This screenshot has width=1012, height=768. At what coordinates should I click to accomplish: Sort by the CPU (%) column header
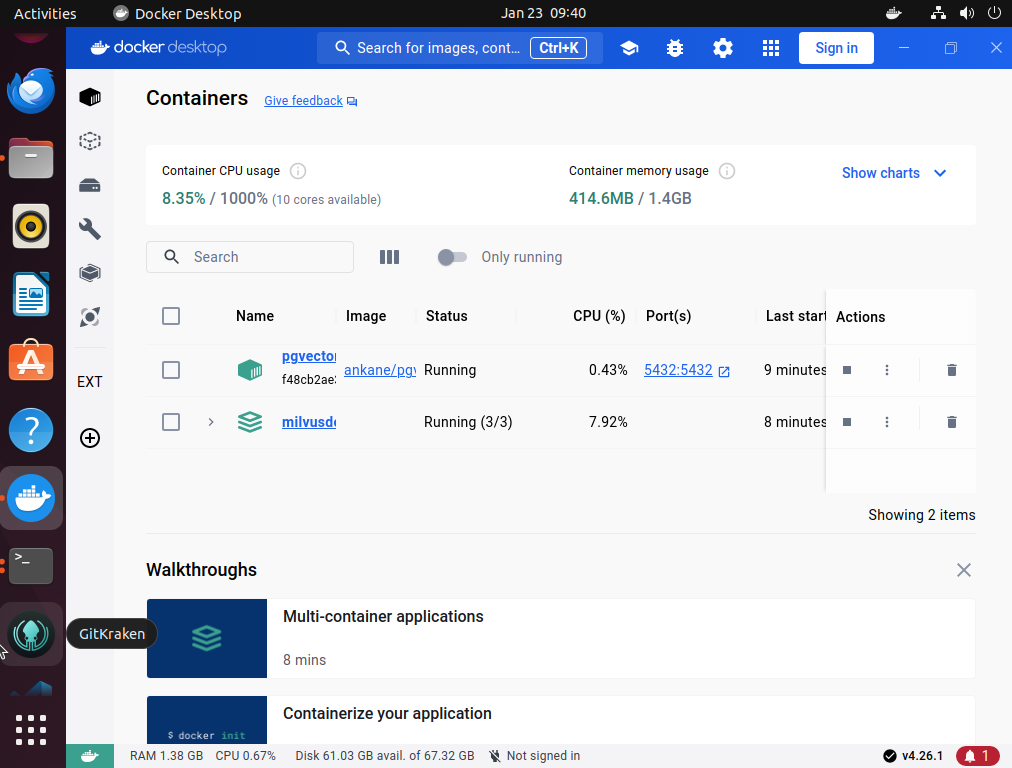pyautogui.click(x=599, y=316)
